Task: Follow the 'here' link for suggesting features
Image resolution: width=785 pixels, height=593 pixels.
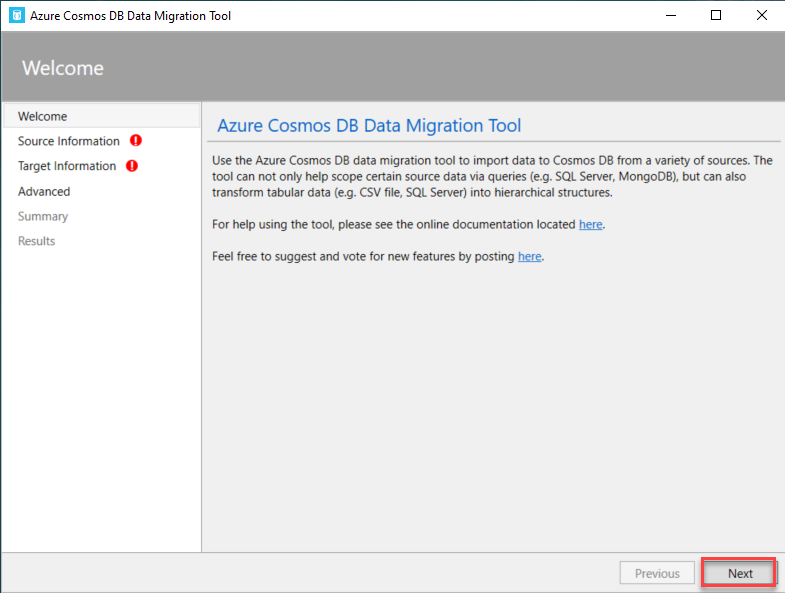Action: [529, 256]
